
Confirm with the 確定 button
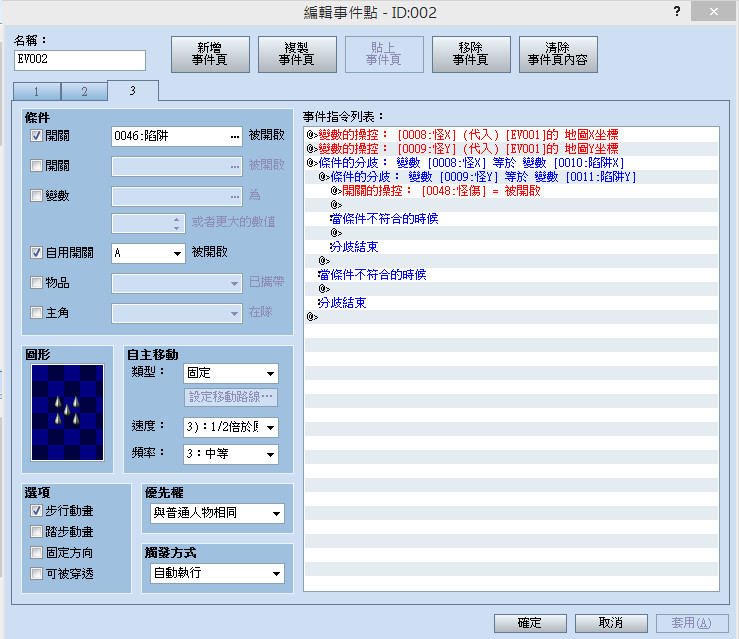click(x=530, y=623)
